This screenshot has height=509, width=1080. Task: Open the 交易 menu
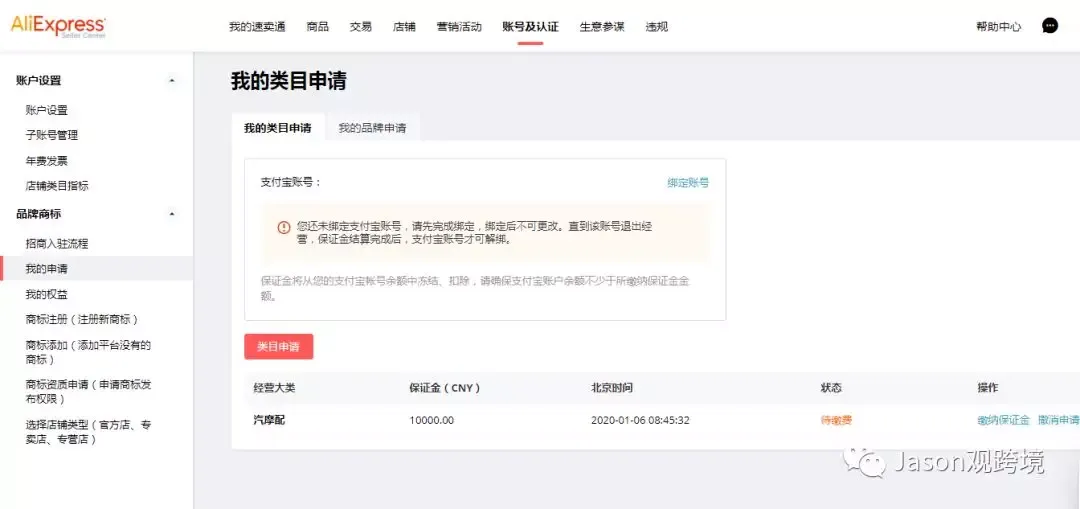[x=361, y=27]
